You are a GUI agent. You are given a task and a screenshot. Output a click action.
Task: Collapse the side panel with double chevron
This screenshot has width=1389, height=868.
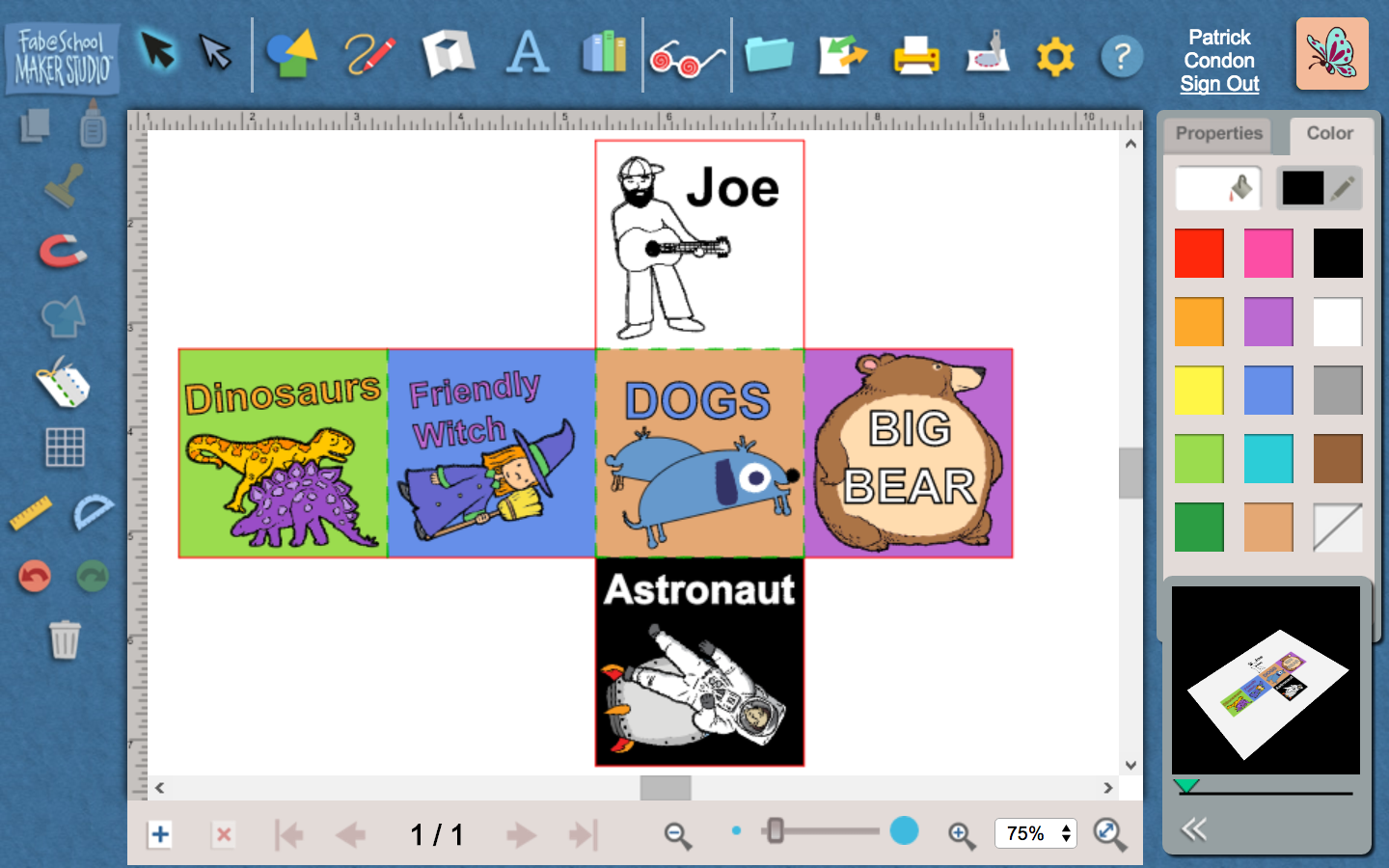(x=1194, y=829)
